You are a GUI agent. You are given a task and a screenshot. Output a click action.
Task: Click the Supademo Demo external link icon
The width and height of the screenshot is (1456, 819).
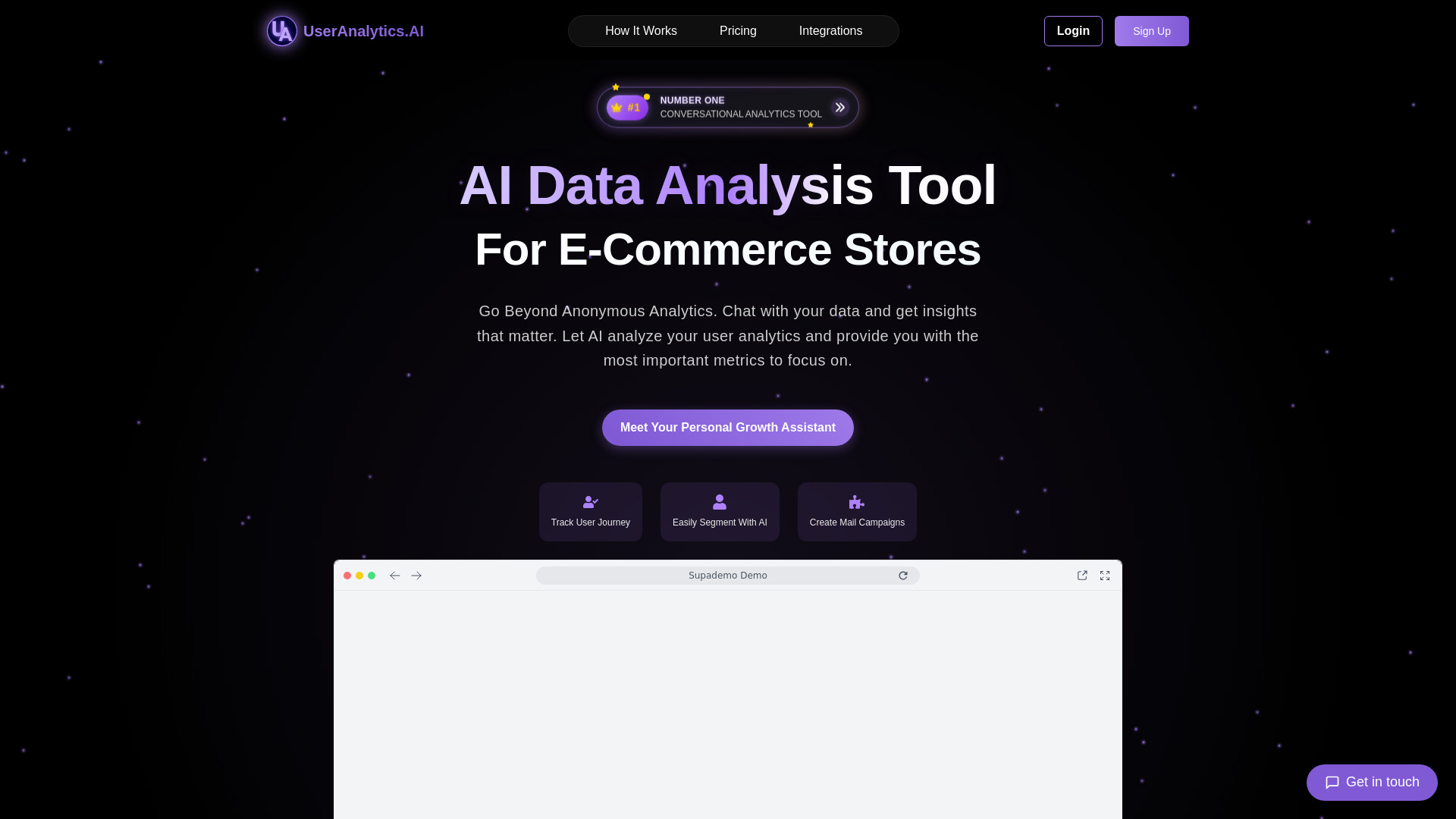tap(1082, 575)
